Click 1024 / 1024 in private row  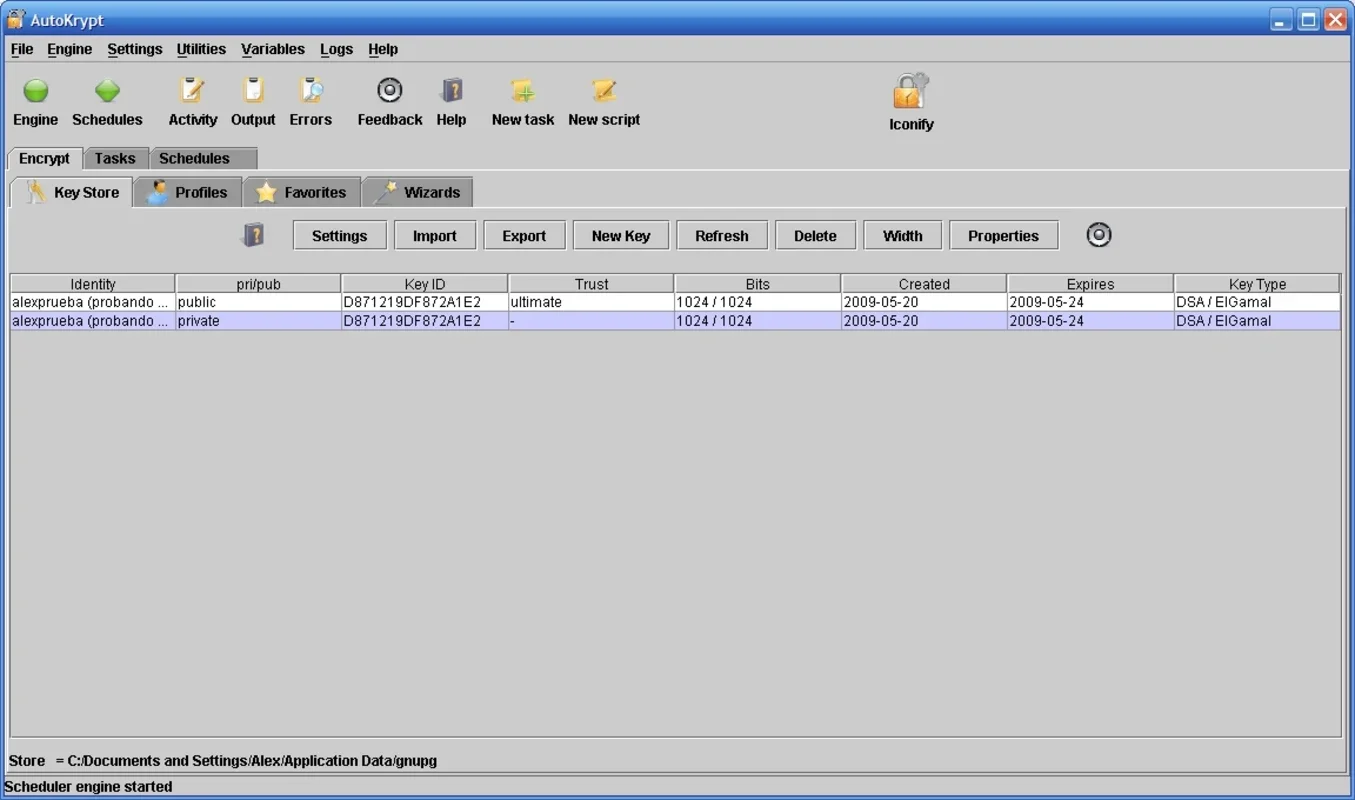[x=758, y=321]
